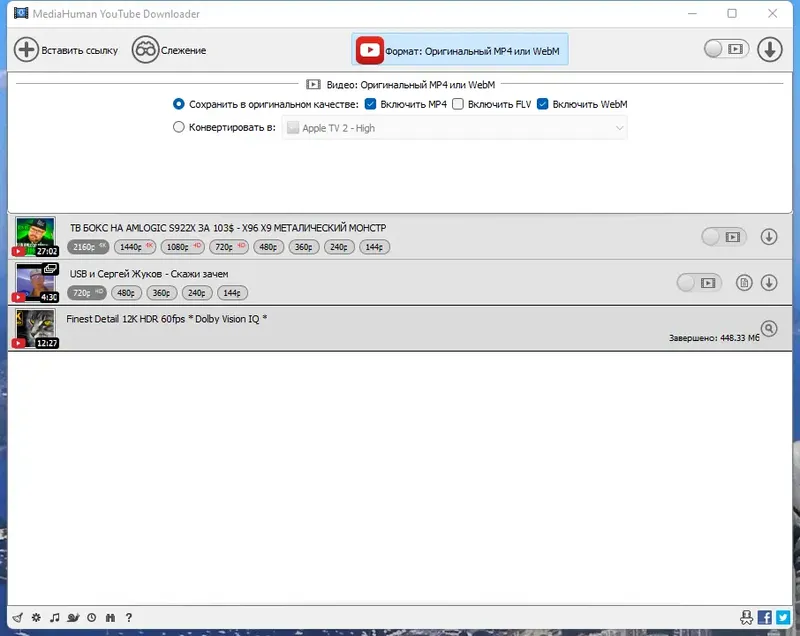The image size is (800, 636).
Task: Choose 480p quality for Скажи зачем video
Action: click(x=126, y=293)
